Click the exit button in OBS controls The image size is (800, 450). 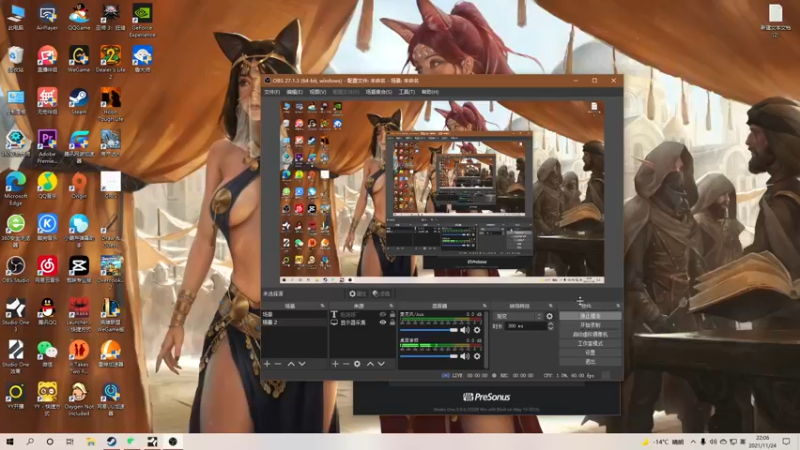(590, 362)
